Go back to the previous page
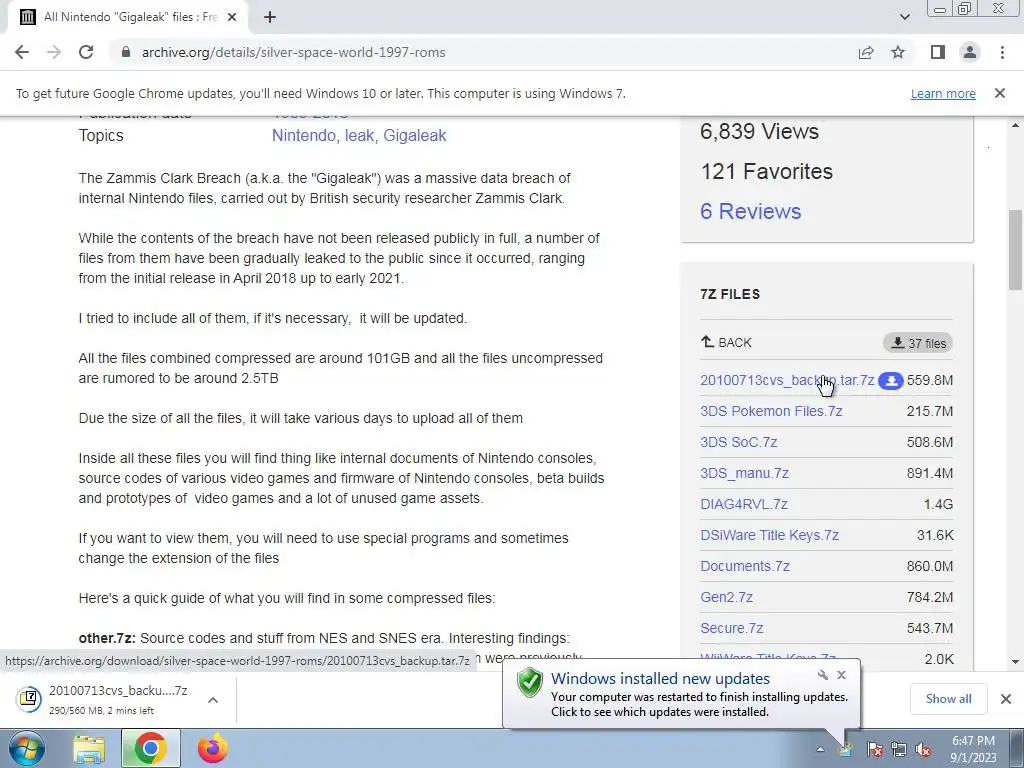The width and height of the screenshot is (1024, 768). pos(22,52)
